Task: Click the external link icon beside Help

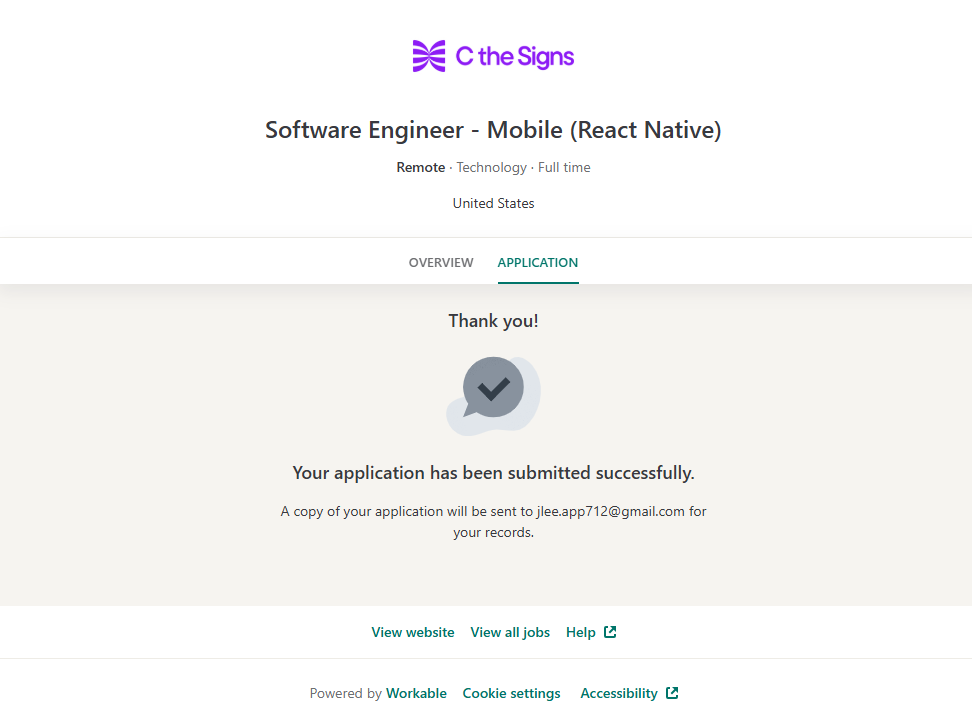Action: [x=610, y=632]
